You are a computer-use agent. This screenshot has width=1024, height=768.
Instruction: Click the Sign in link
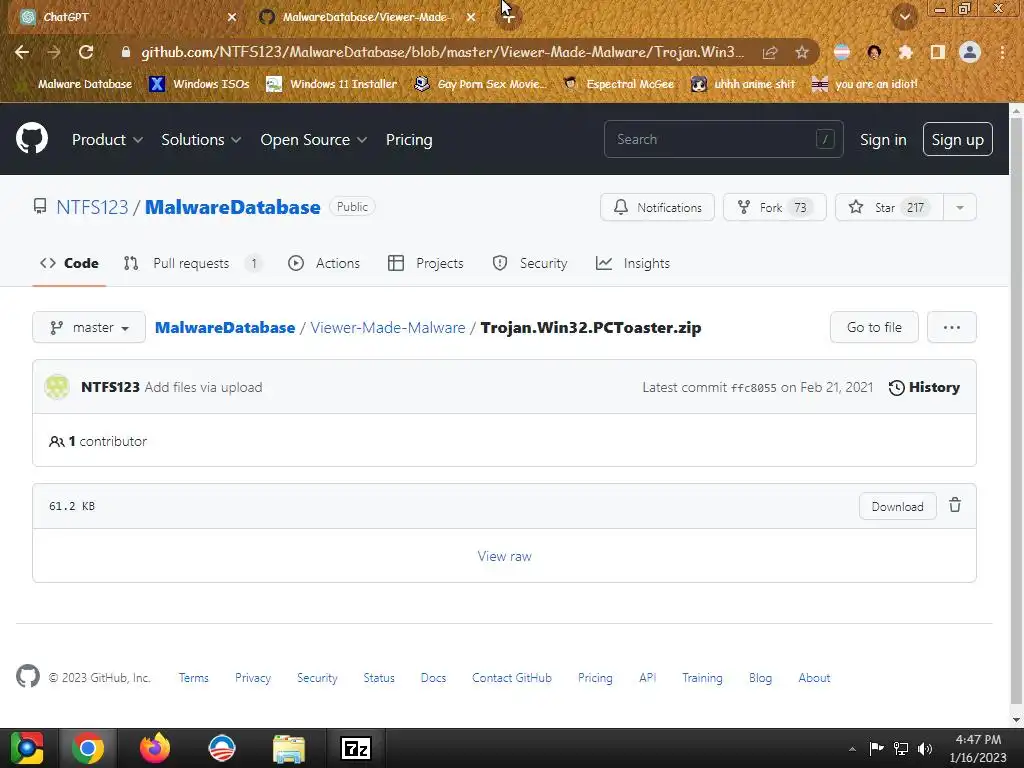(x=883, y=140)
